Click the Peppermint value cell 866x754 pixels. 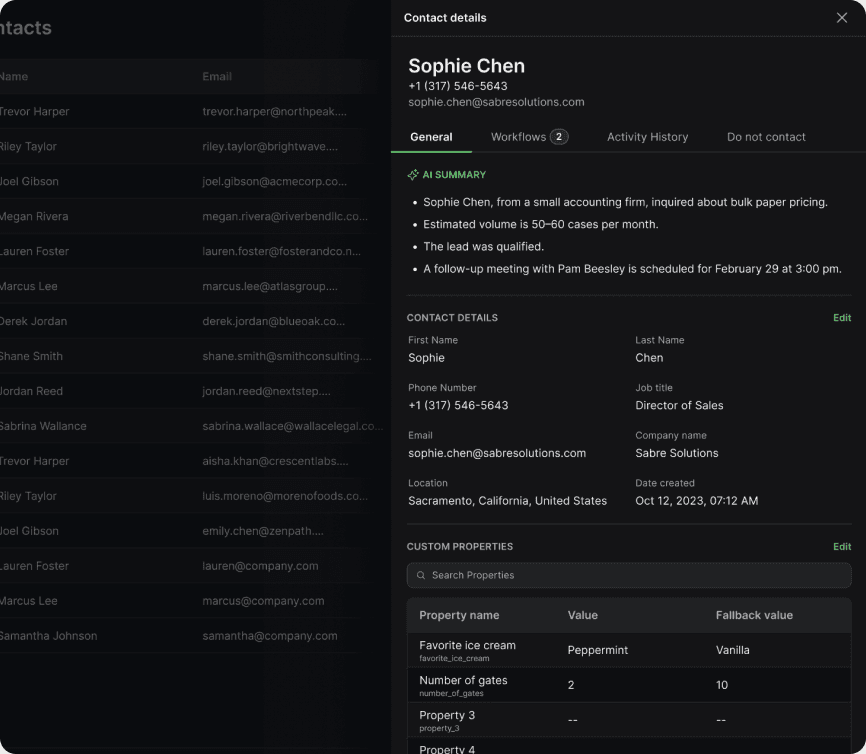tap(598, 650)
